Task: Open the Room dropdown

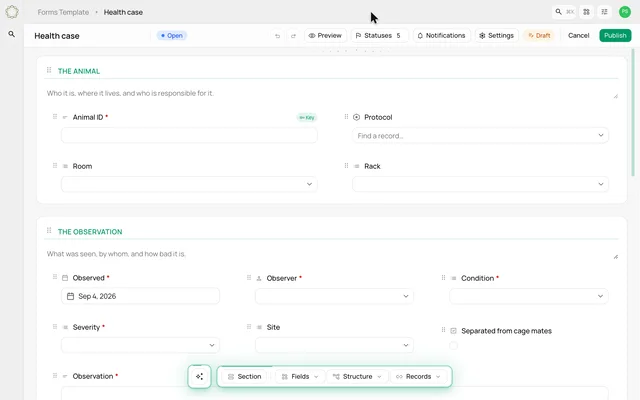Action: tap(189, 184)
